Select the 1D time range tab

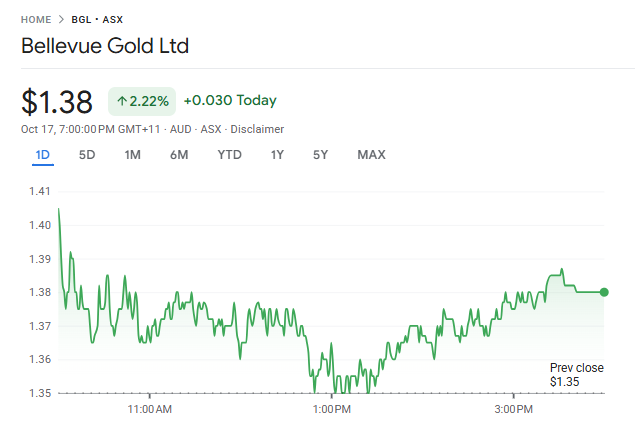pos(43,155)
